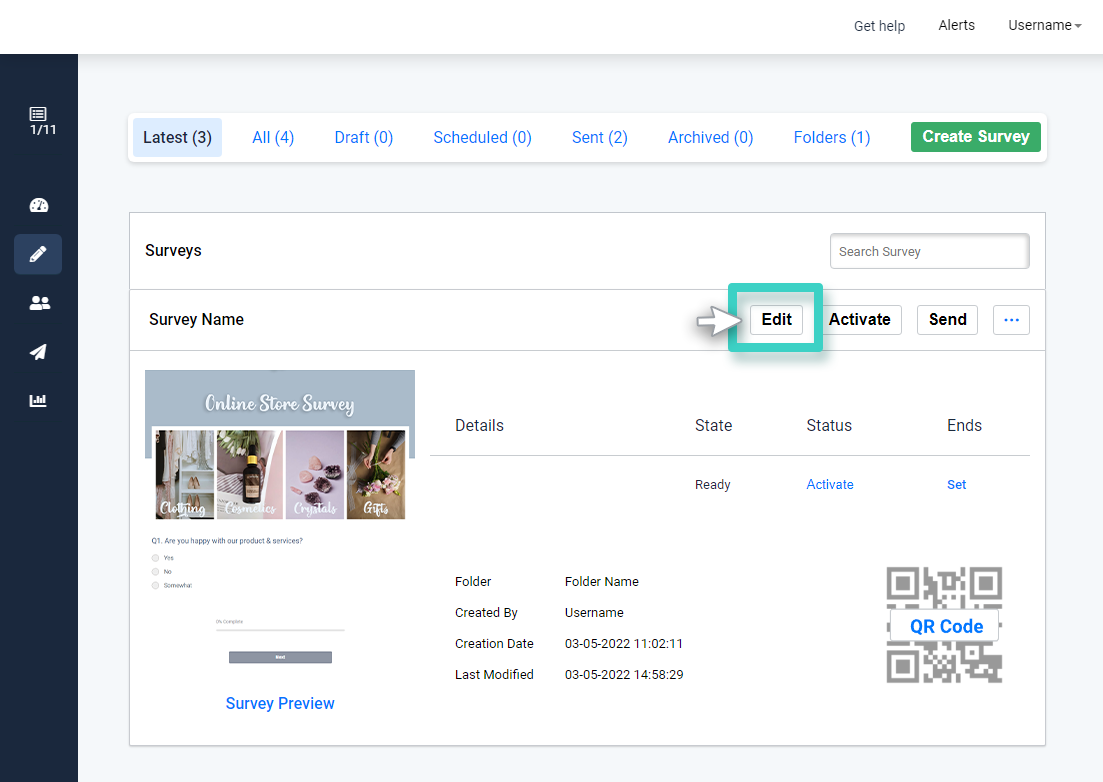Click the creation date 03-05-2022 11:02:11
Viewport: 1103px width, 782px height.
coord(623,643)
